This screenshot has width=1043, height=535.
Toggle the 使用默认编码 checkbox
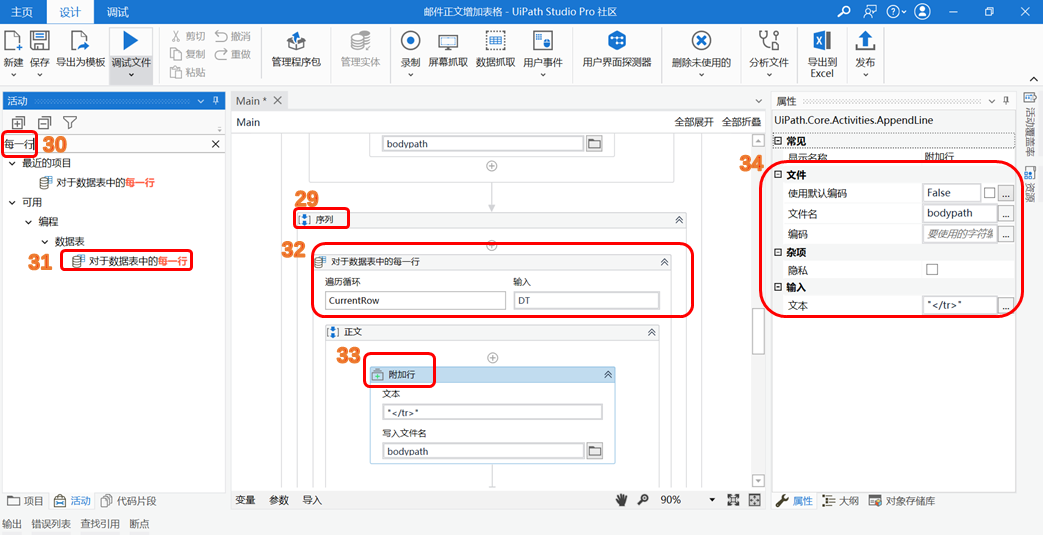989,193
